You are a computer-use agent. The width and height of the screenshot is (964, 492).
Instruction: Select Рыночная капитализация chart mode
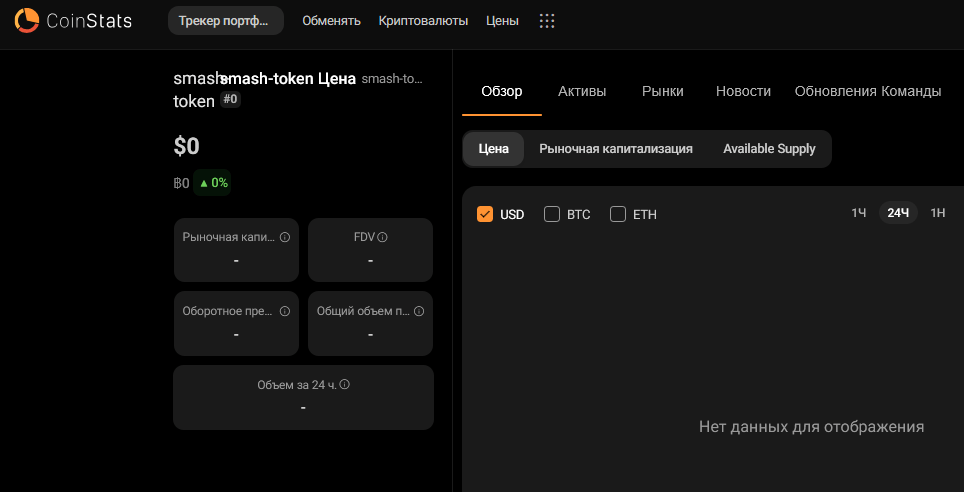tap(616, 149)
